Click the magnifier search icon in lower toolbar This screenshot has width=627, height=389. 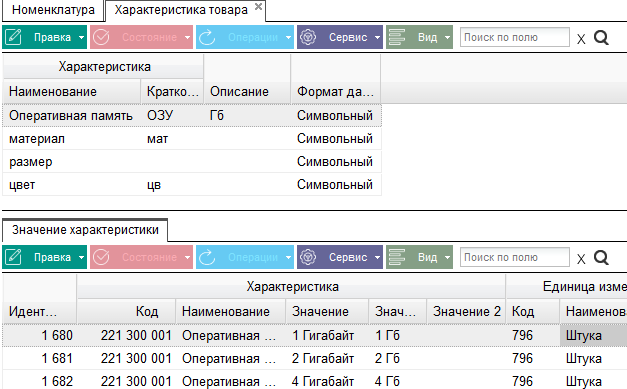[601, 257]
